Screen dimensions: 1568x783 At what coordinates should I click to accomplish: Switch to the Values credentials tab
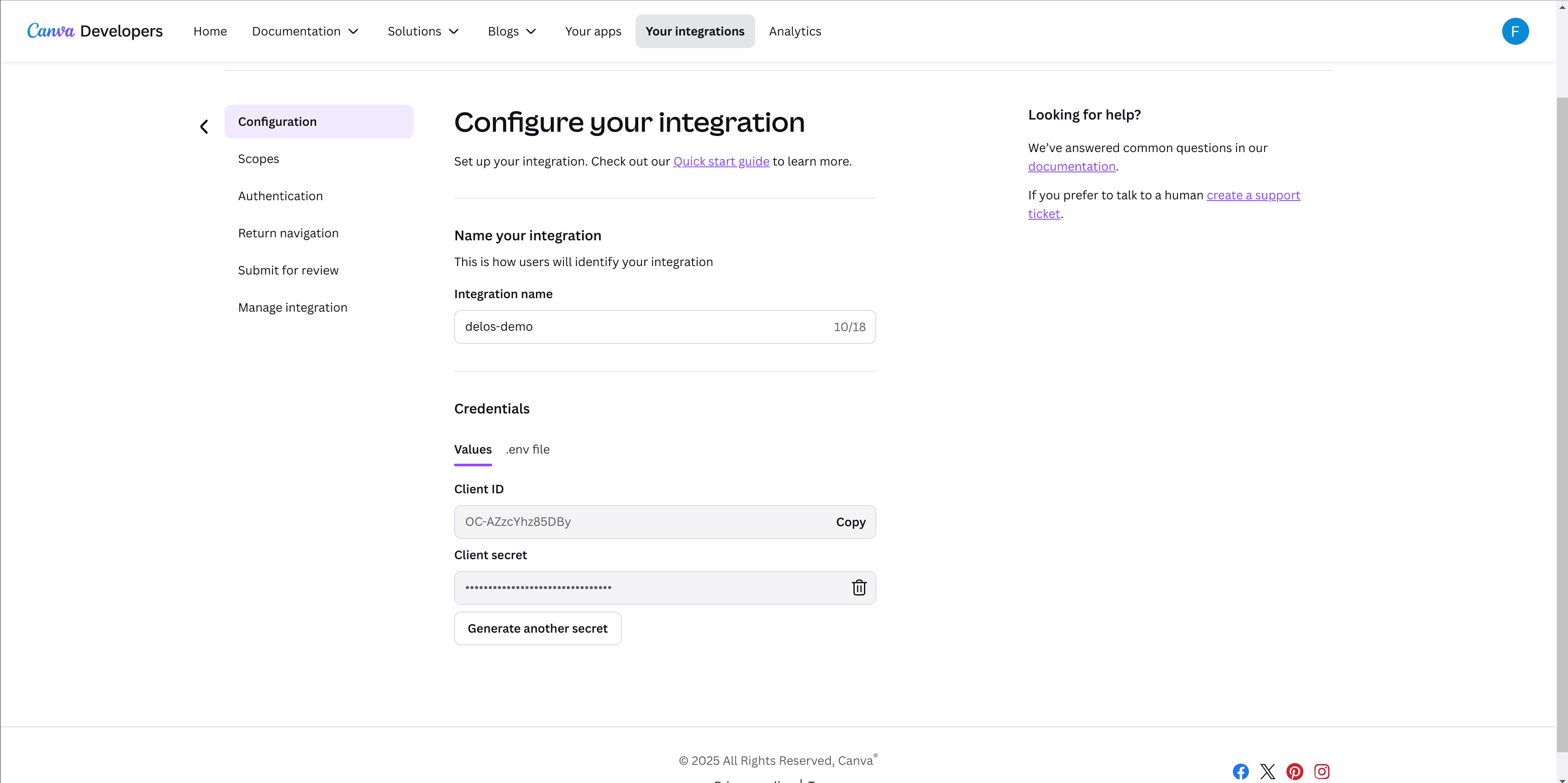pyautogui.click(x=473, y=450)
